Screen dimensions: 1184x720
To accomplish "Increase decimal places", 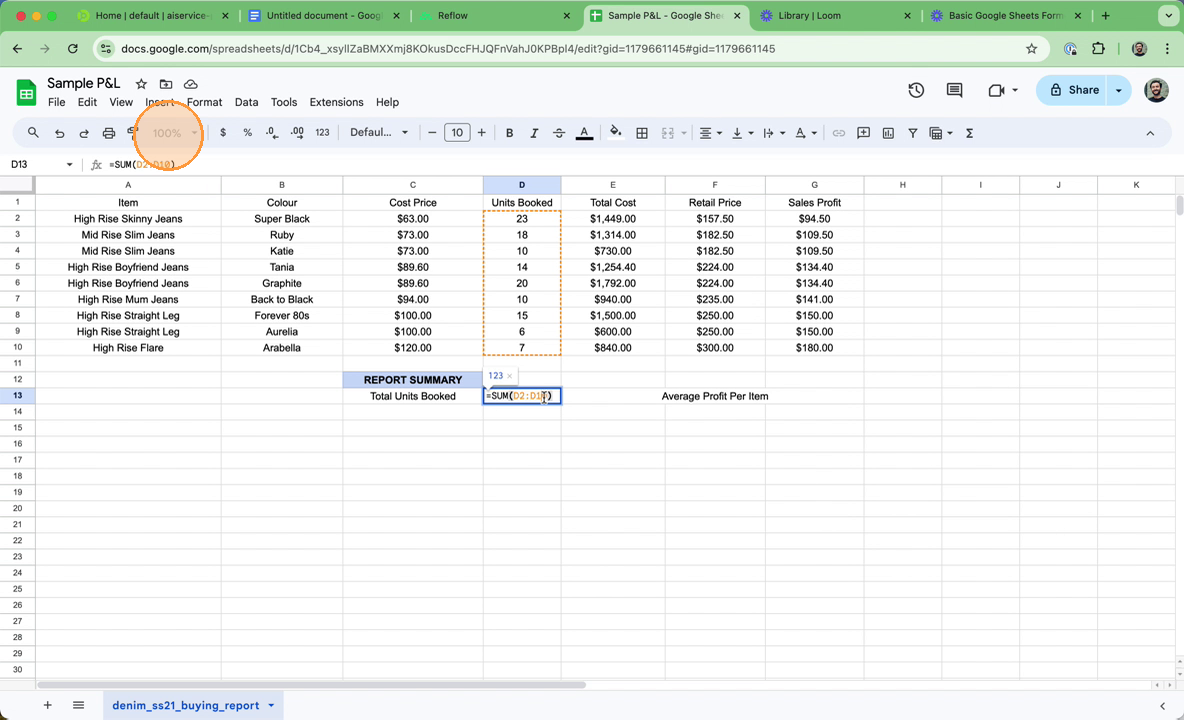I will (298, 133).
